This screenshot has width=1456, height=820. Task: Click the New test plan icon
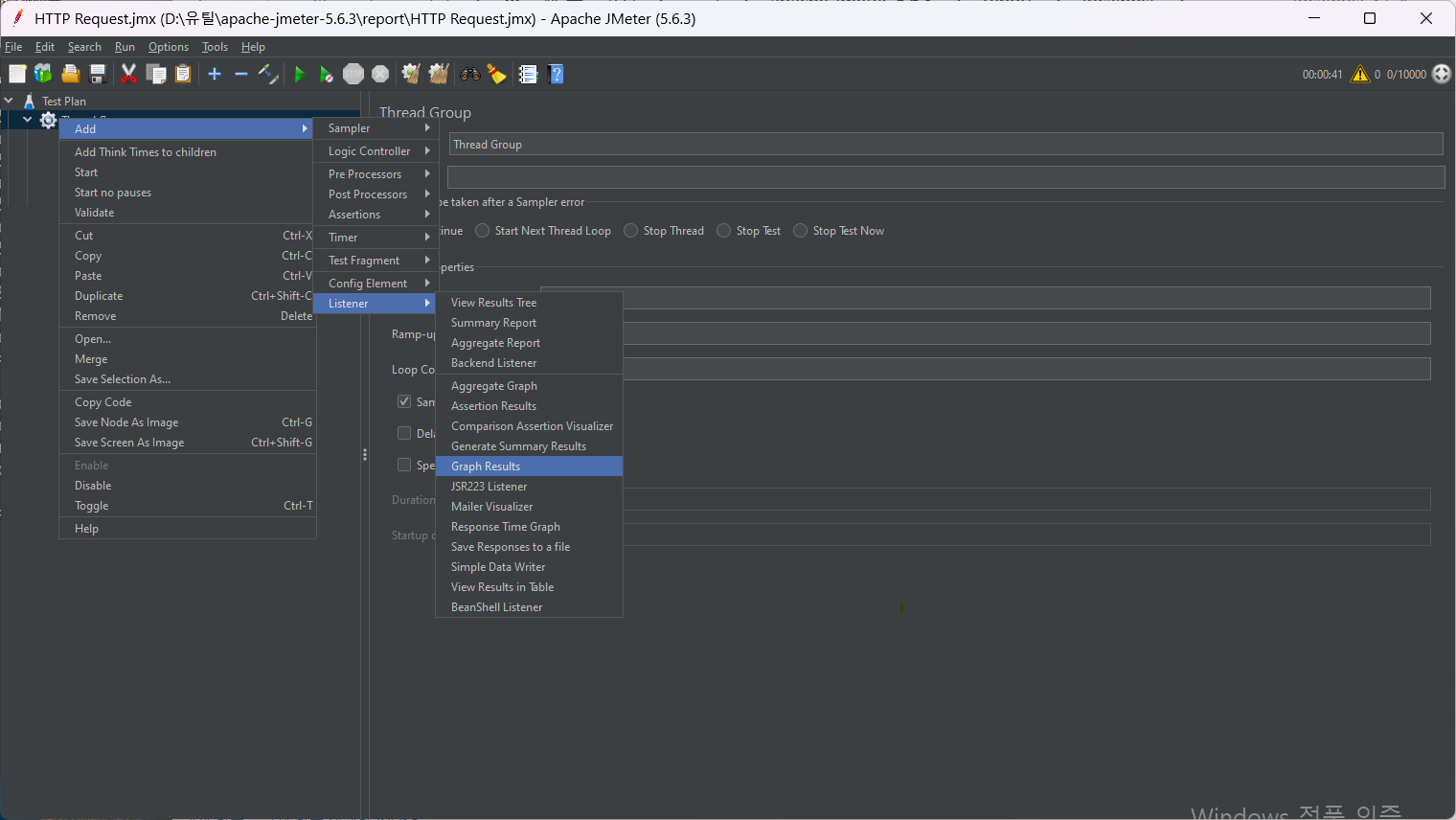point(17,74)
